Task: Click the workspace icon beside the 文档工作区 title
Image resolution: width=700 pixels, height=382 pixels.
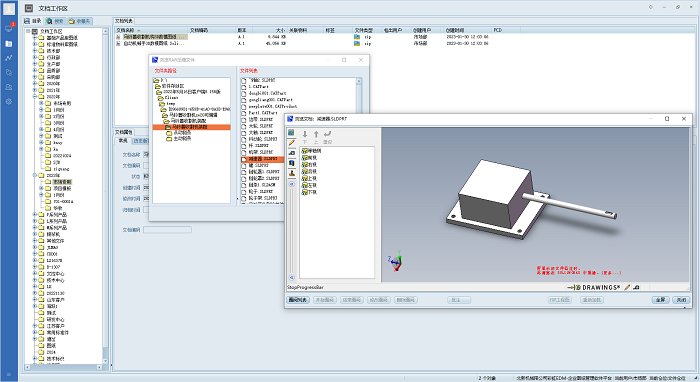Action: coord(29,8)
